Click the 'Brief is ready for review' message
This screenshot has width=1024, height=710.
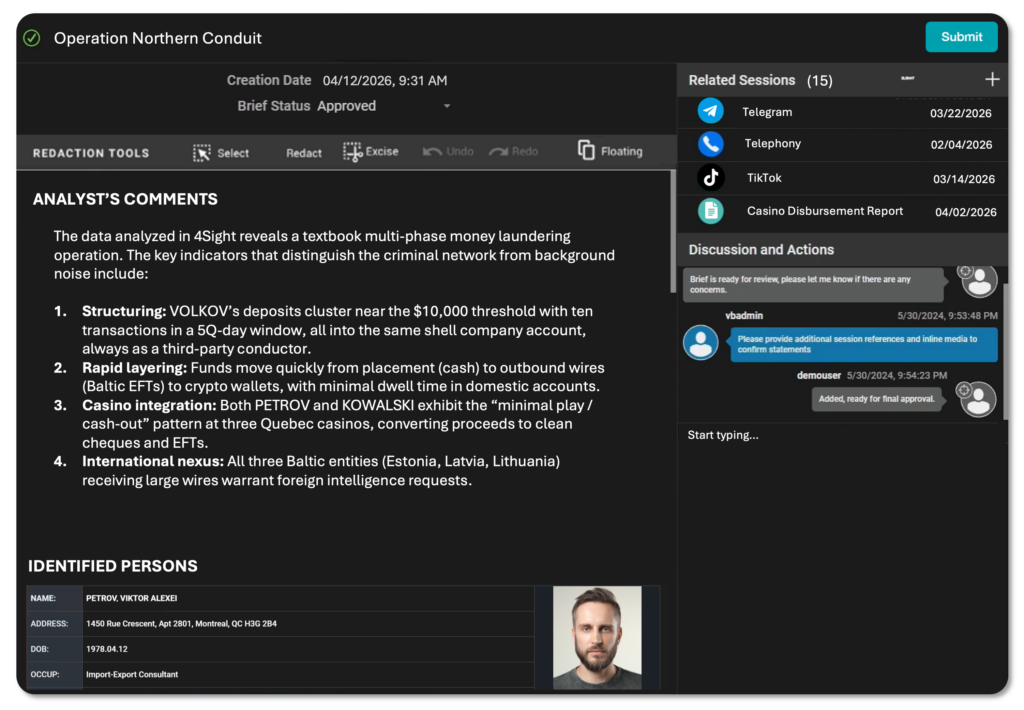(x=813, y=284)
